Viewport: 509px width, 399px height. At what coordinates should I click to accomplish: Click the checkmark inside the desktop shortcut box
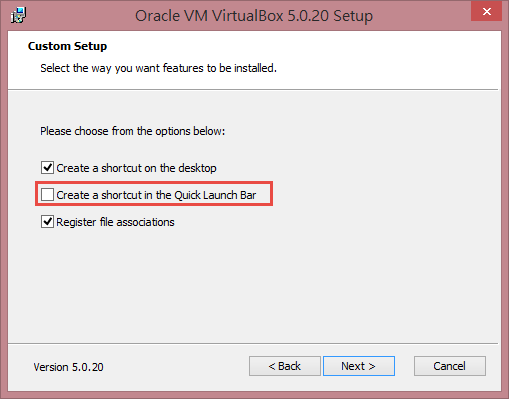pos(47,167)
